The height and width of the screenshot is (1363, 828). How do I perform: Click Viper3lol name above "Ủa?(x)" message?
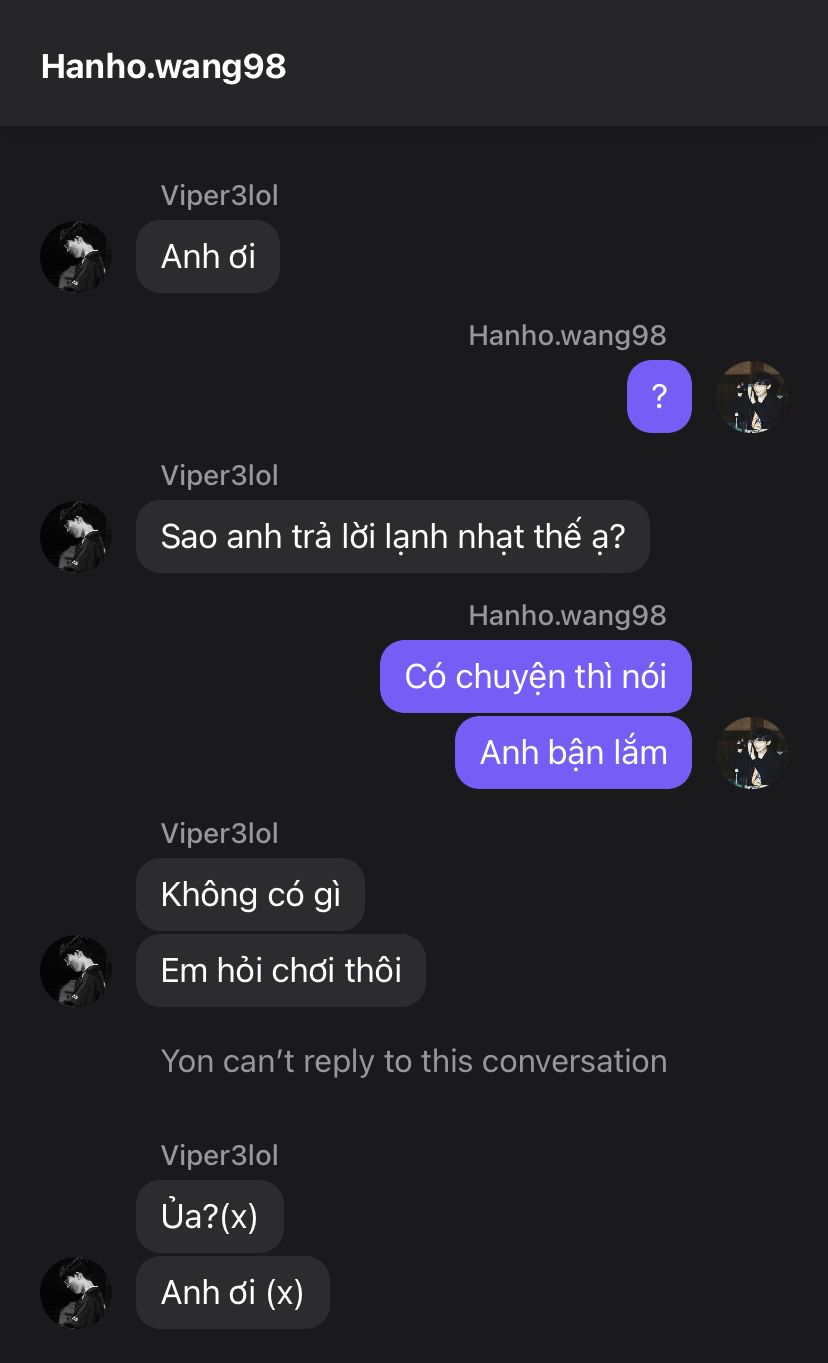219,1156
